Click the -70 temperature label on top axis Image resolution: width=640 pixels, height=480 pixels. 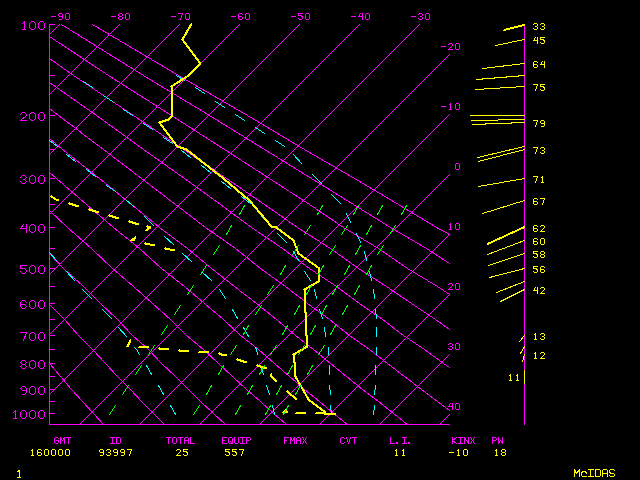(180, 16)
